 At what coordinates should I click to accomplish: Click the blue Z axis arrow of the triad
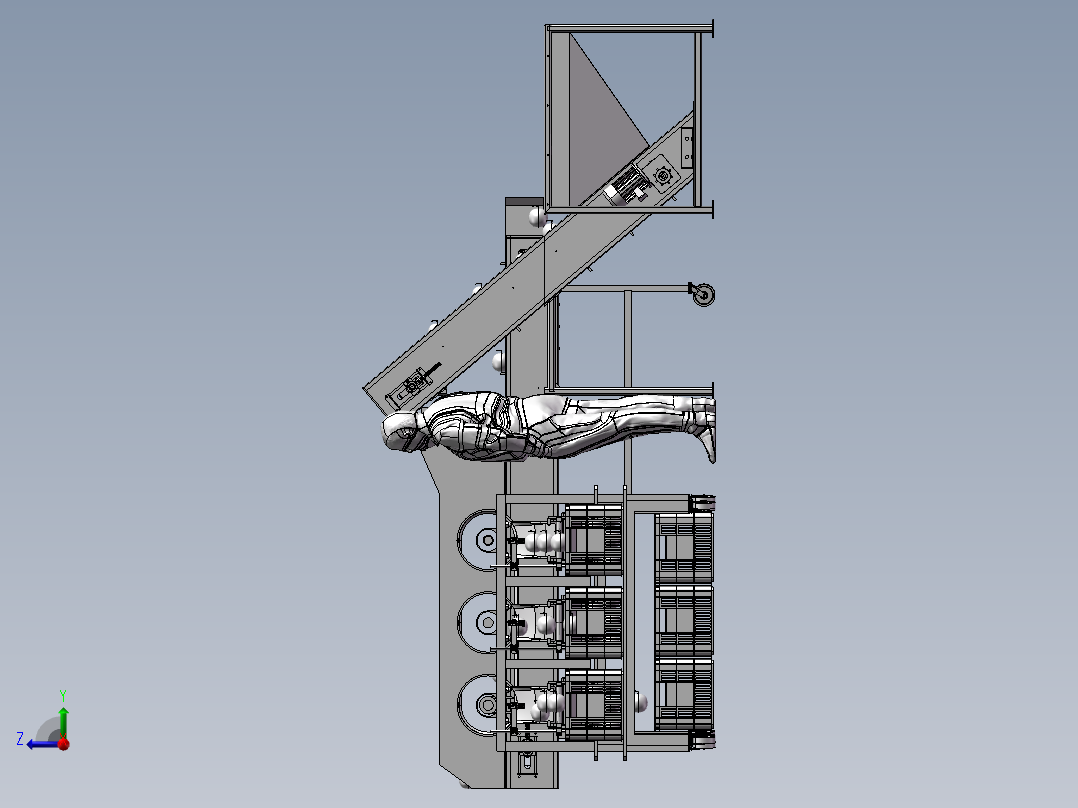click(41, 744)
